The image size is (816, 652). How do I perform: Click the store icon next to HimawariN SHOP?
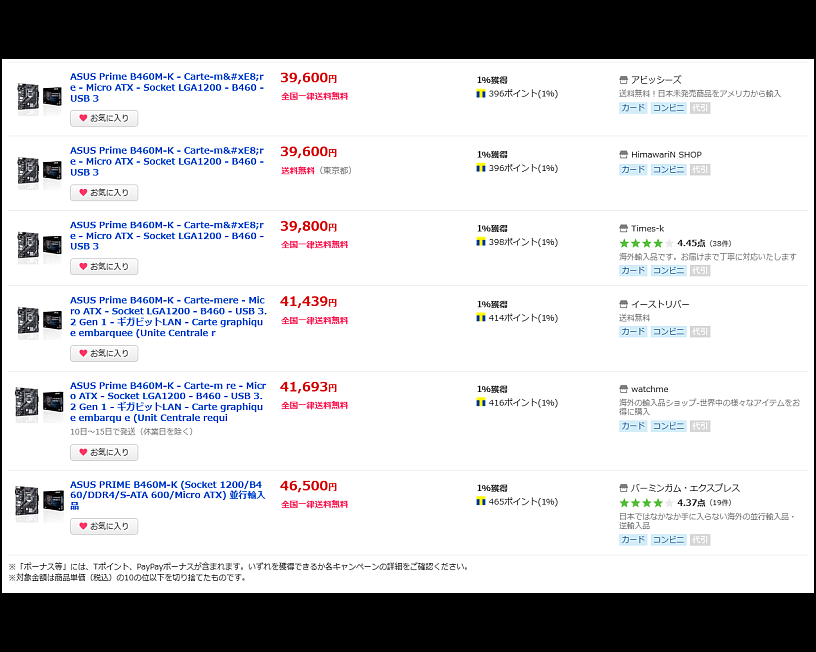coord(625,153)
